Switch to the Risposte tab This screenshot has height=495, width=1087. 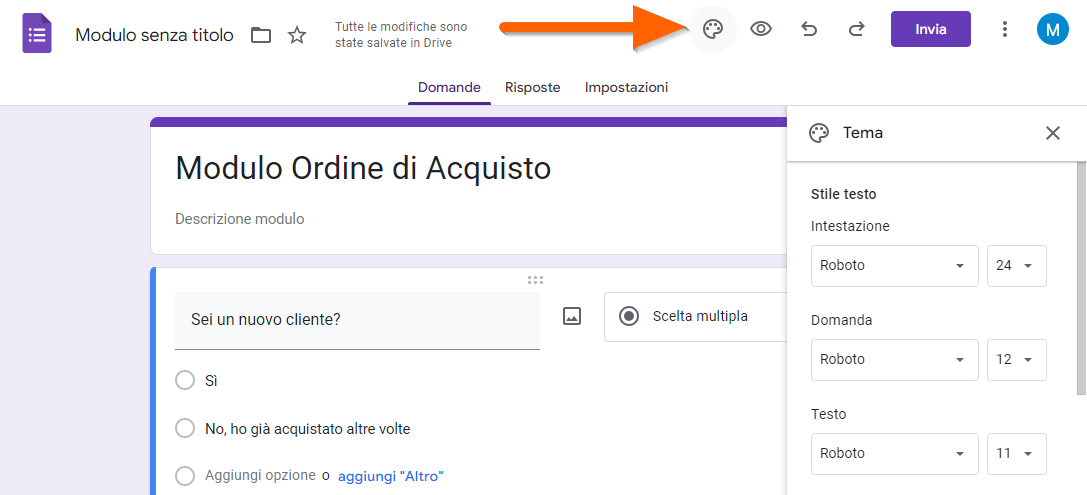point(532,88)
